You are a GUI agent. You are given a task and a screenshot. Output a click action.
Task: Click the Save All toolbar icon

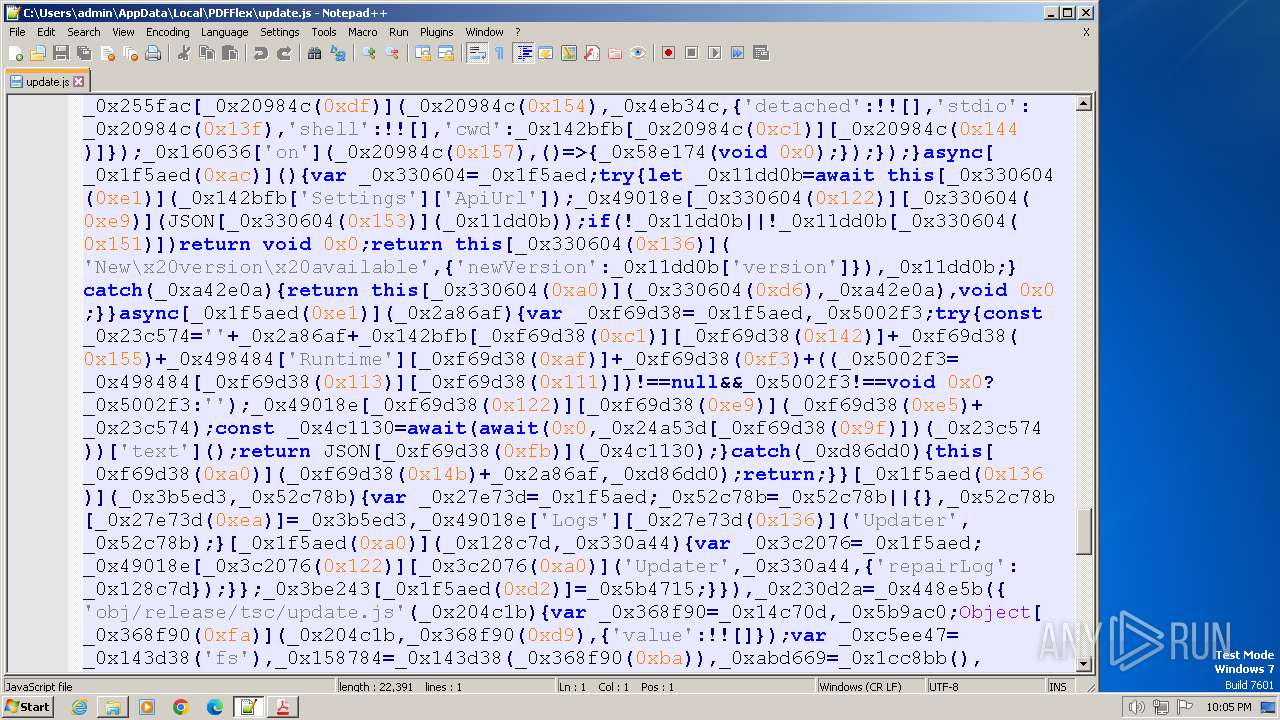tap(84, 53)
